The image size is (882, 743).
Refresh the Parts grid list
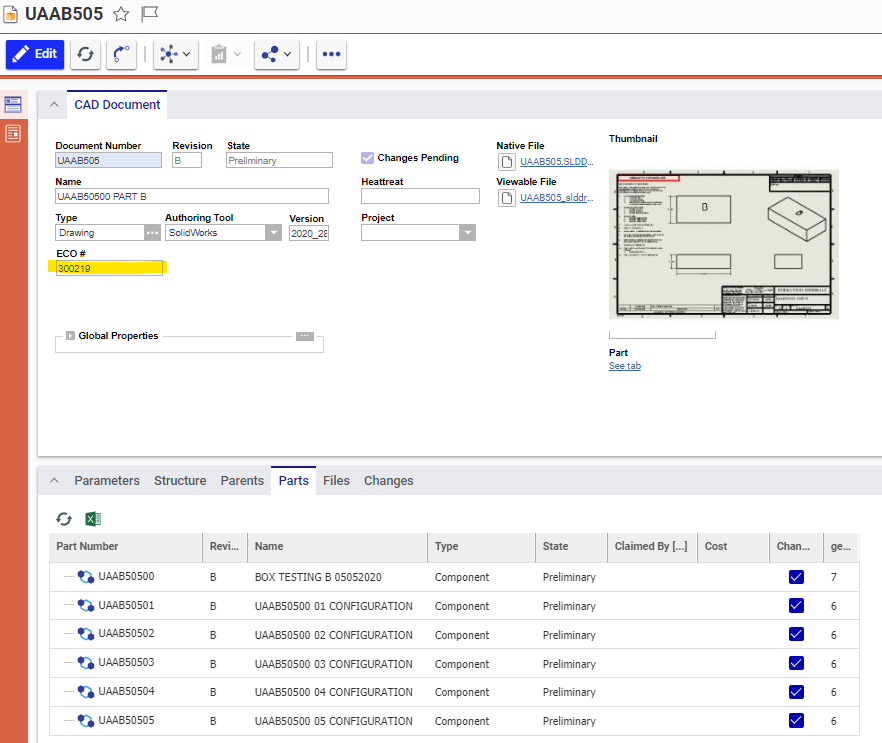click(x=64, y=518)
